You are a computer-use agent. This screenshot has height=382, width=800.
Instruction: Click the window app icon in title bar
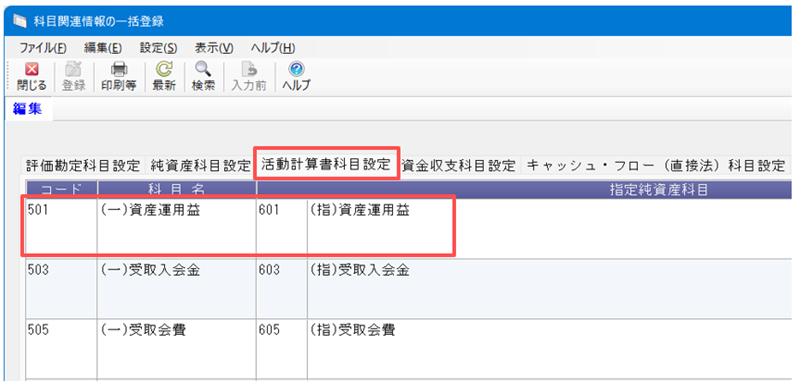pyautogui.click(x=19, y=21)
